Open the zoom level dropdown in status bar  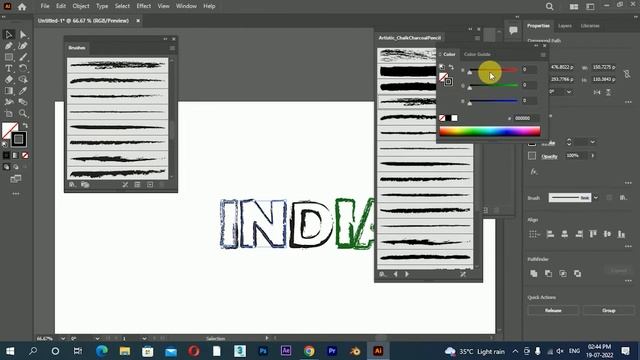pyautogui.click(x=62, y=339)
